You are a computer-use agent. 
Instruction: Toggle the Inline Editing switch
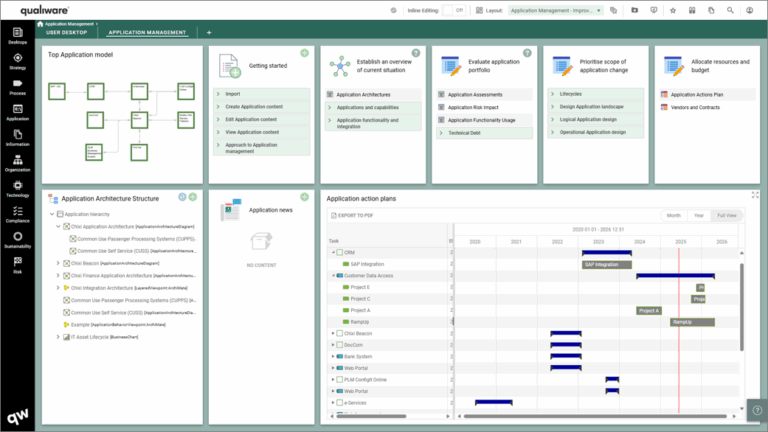[457, 10]
